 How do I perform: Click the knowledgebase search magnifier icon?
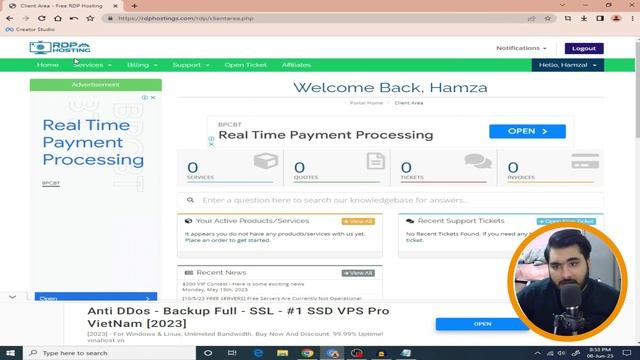190,200
